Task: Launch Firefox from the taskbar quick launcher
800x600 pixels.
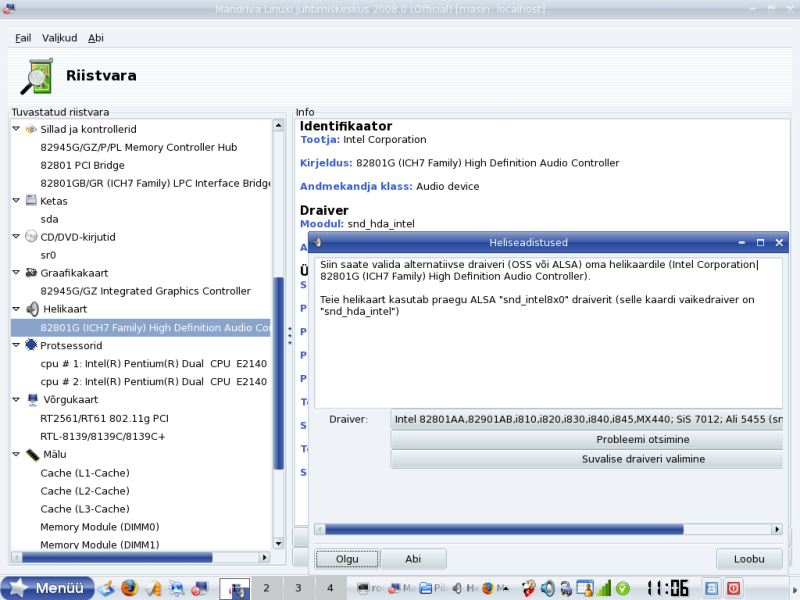Action: [x=130, y=588]
